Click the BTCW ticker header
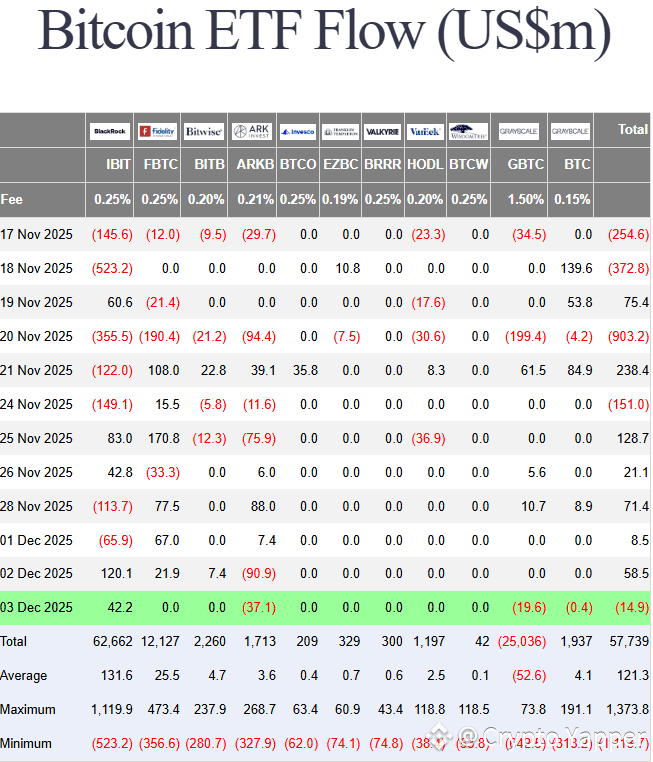This screenshot has height=762, width=653. 468,164
